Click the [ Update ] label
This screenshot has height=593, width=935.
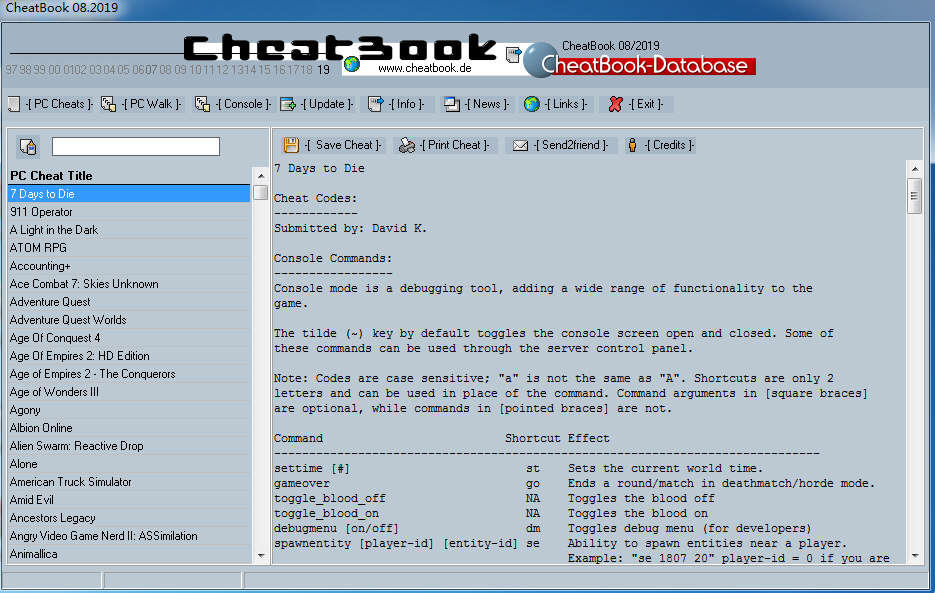coord(327,104)
